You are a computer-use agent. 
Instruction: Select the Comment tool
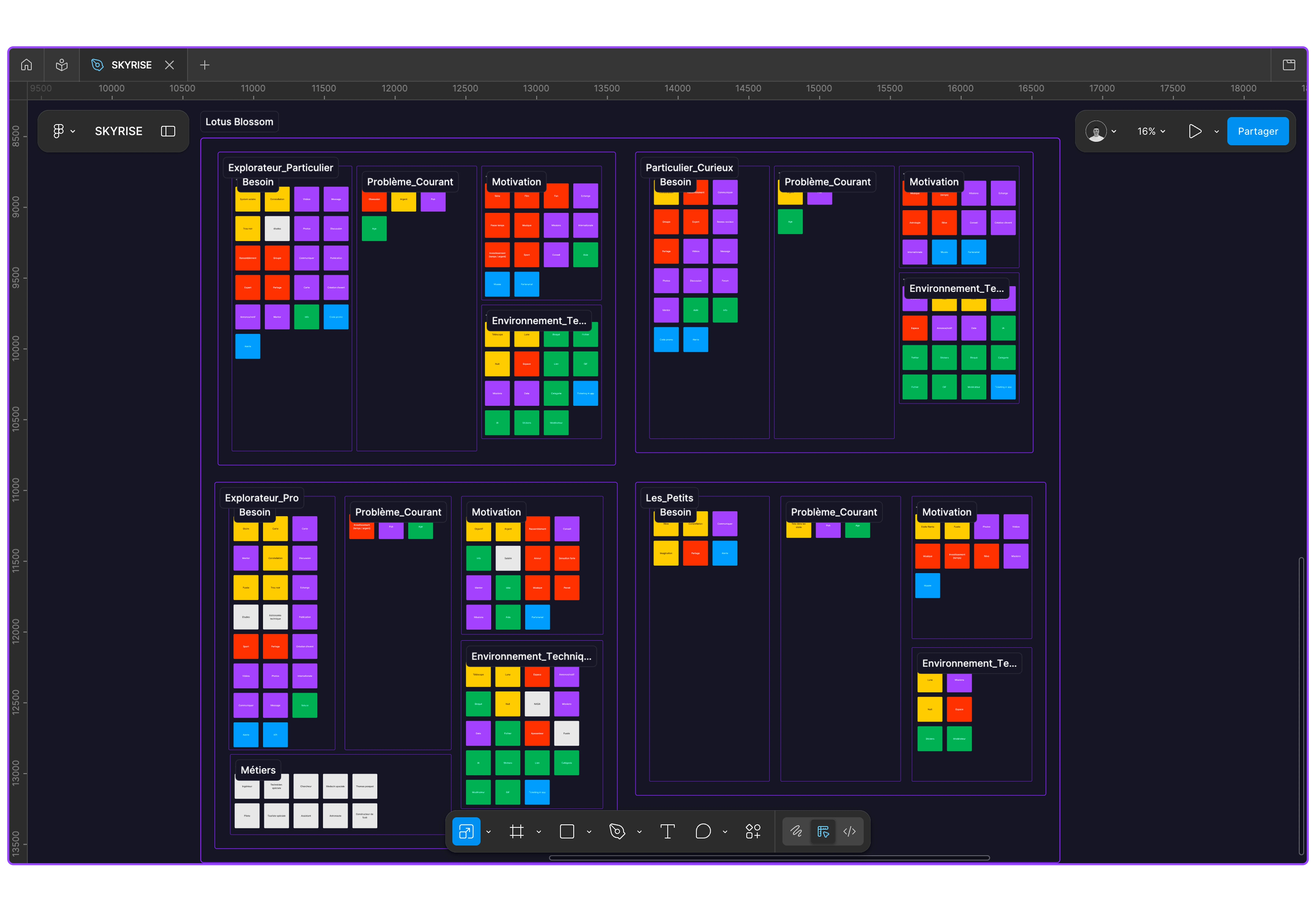point(703,832)
